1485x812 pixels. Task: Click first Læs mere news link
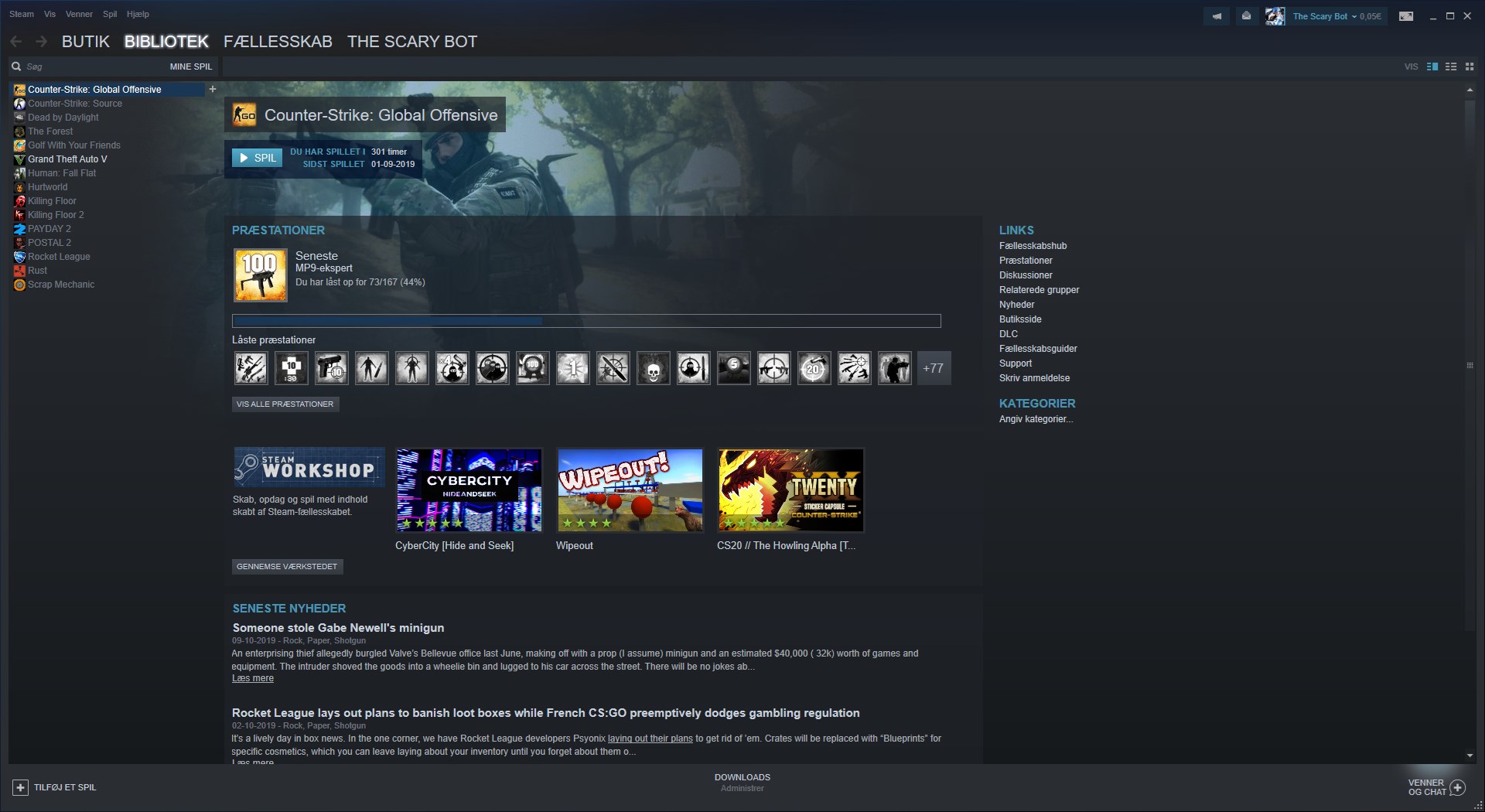click(253, 678)
